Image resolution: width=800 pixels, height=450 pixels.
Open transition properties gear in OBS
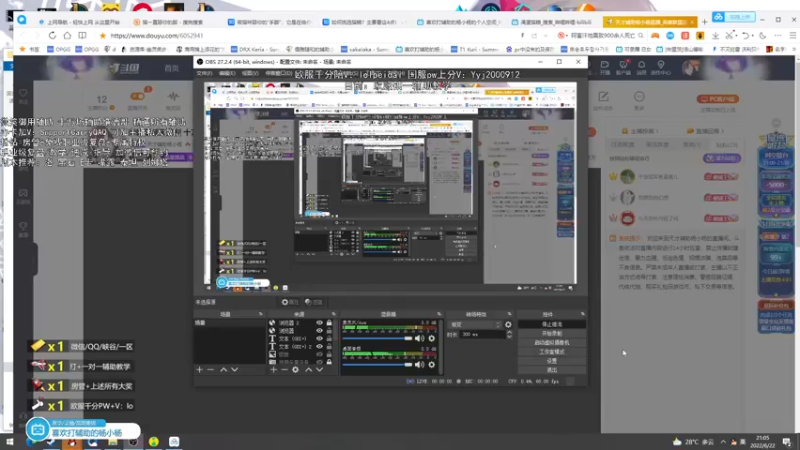(x=508, y=324)
